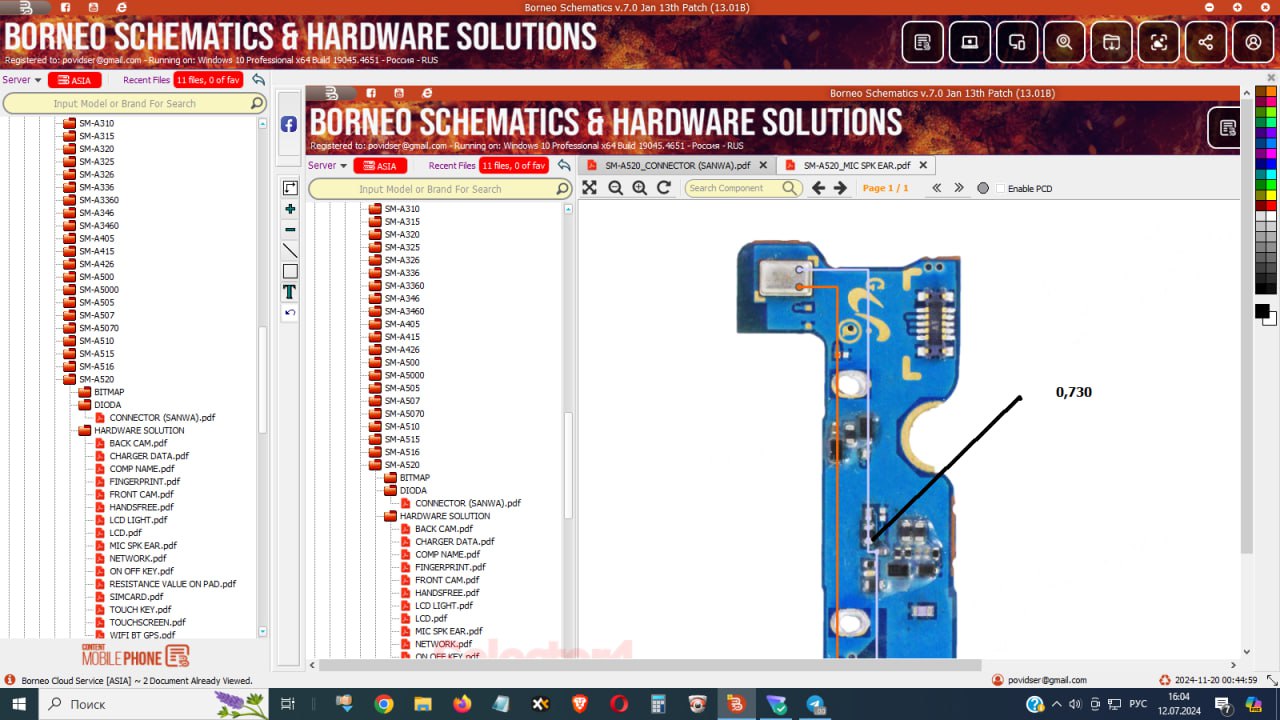
Task: Open the main window's Server dropdown
Action: 22,80
